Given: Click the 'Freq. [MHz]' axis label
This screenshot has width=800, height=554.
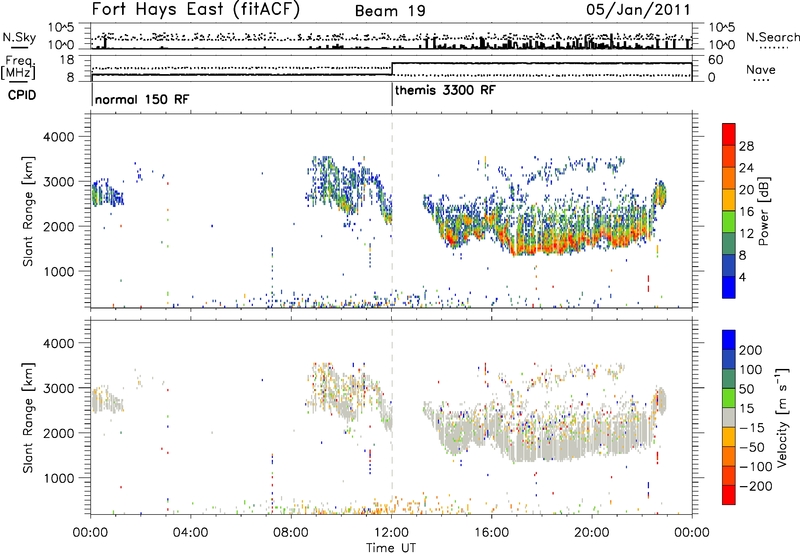Looking at the screenshot, I should tap(18, 67).
